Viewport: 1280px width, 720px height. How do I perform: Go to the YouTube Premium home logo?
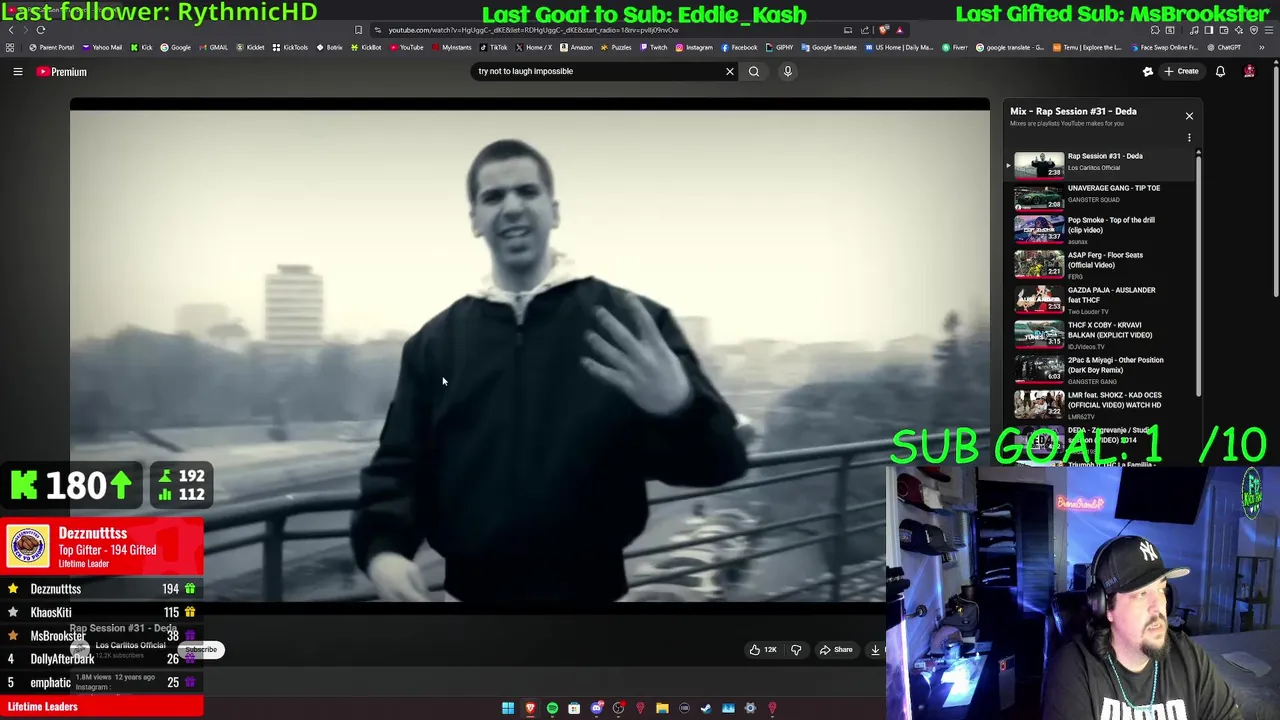(x=62, y=72)
